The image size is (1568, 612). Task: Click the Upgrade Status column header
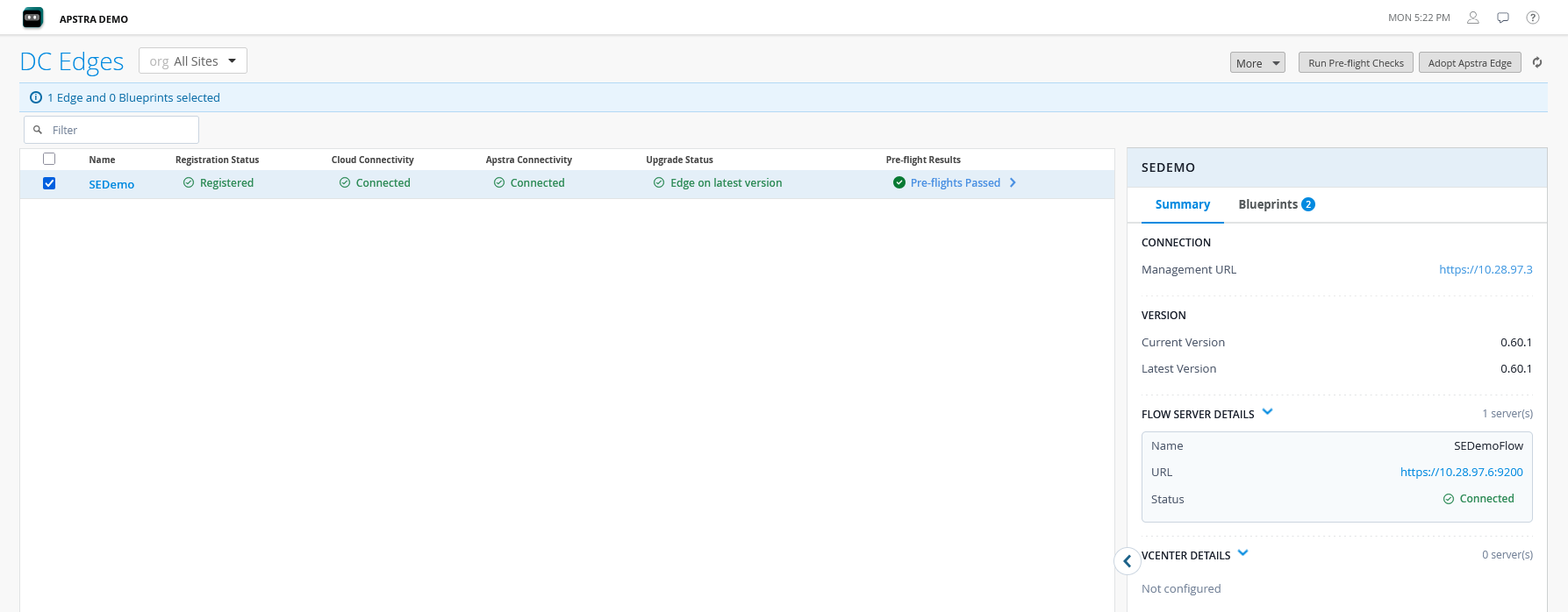pyautogui.click(x=679, y=160)
